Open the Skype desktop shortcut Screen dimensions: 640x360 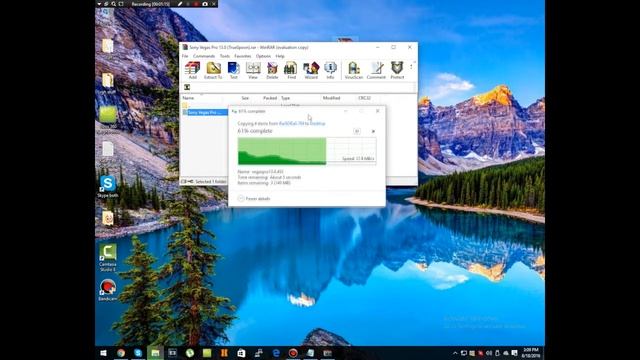pyautogui.click(x=108, y=187)
